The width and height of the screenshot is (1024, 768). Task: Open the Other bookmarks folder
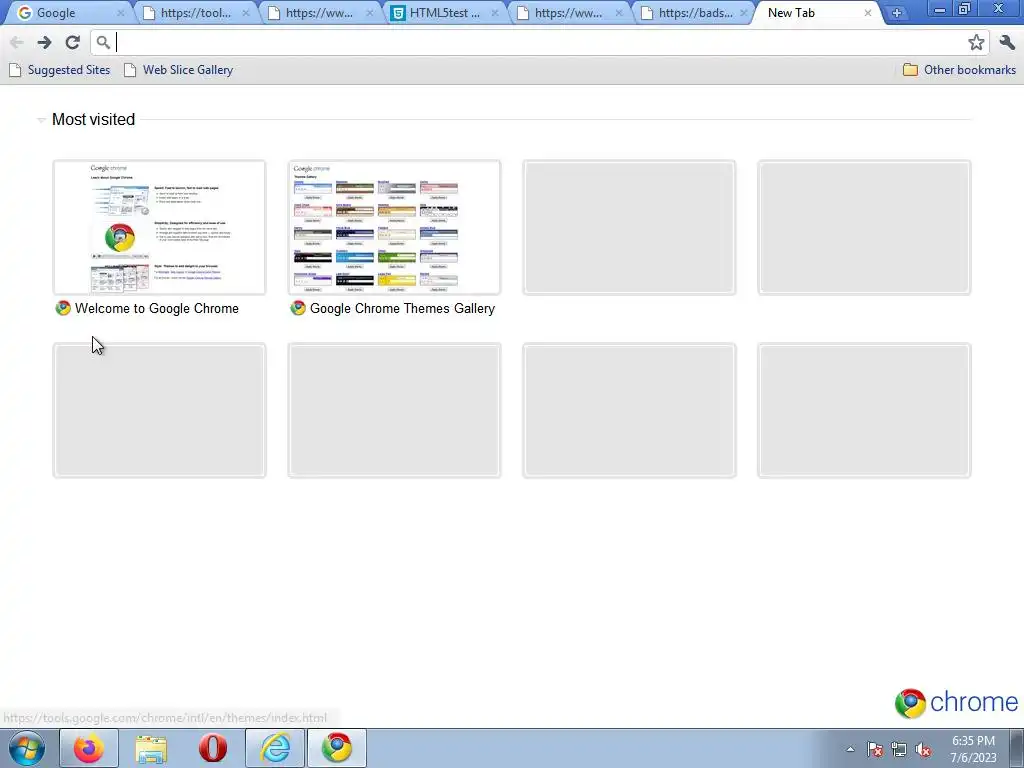click(959, 70)
